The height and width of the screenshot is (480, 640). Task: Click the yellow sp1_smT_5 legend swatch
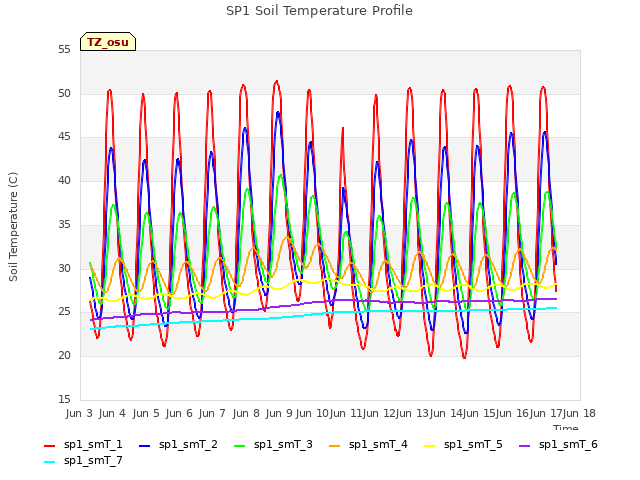[429, 446]
